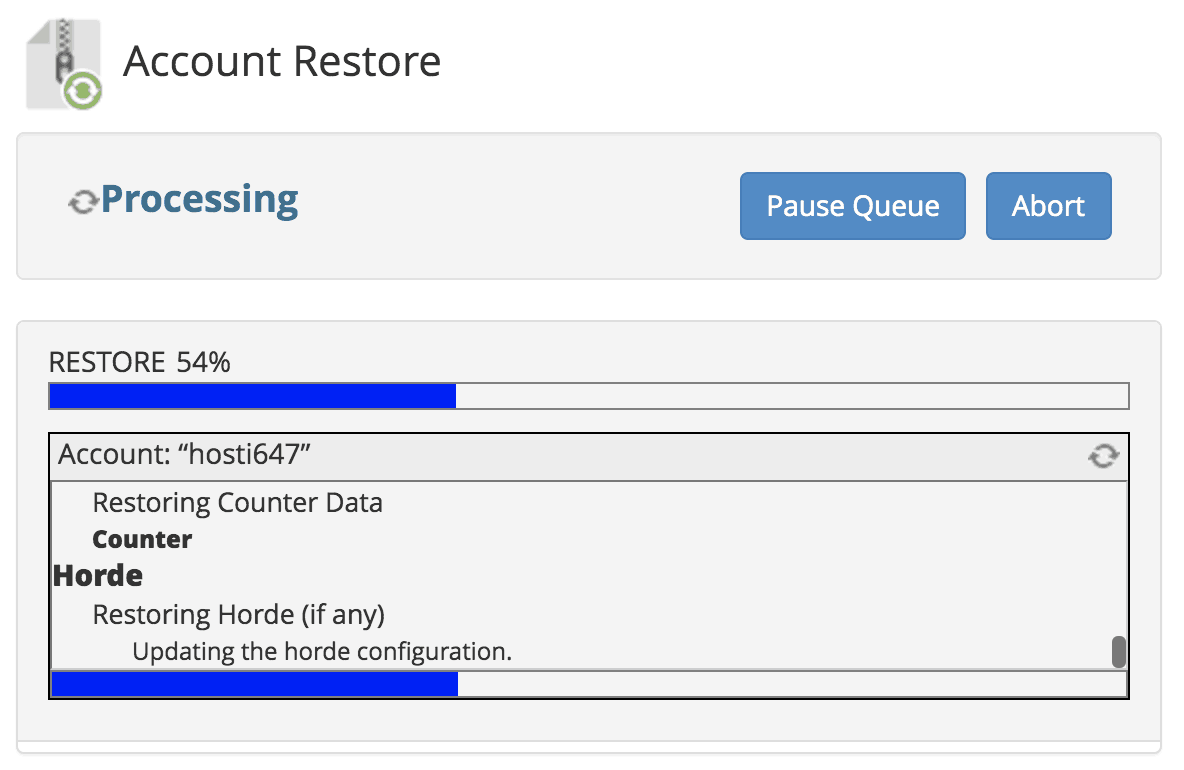Click the restore log scrollbar thumb
This screenshot has width=1184, height=770.
(1119, 652)
